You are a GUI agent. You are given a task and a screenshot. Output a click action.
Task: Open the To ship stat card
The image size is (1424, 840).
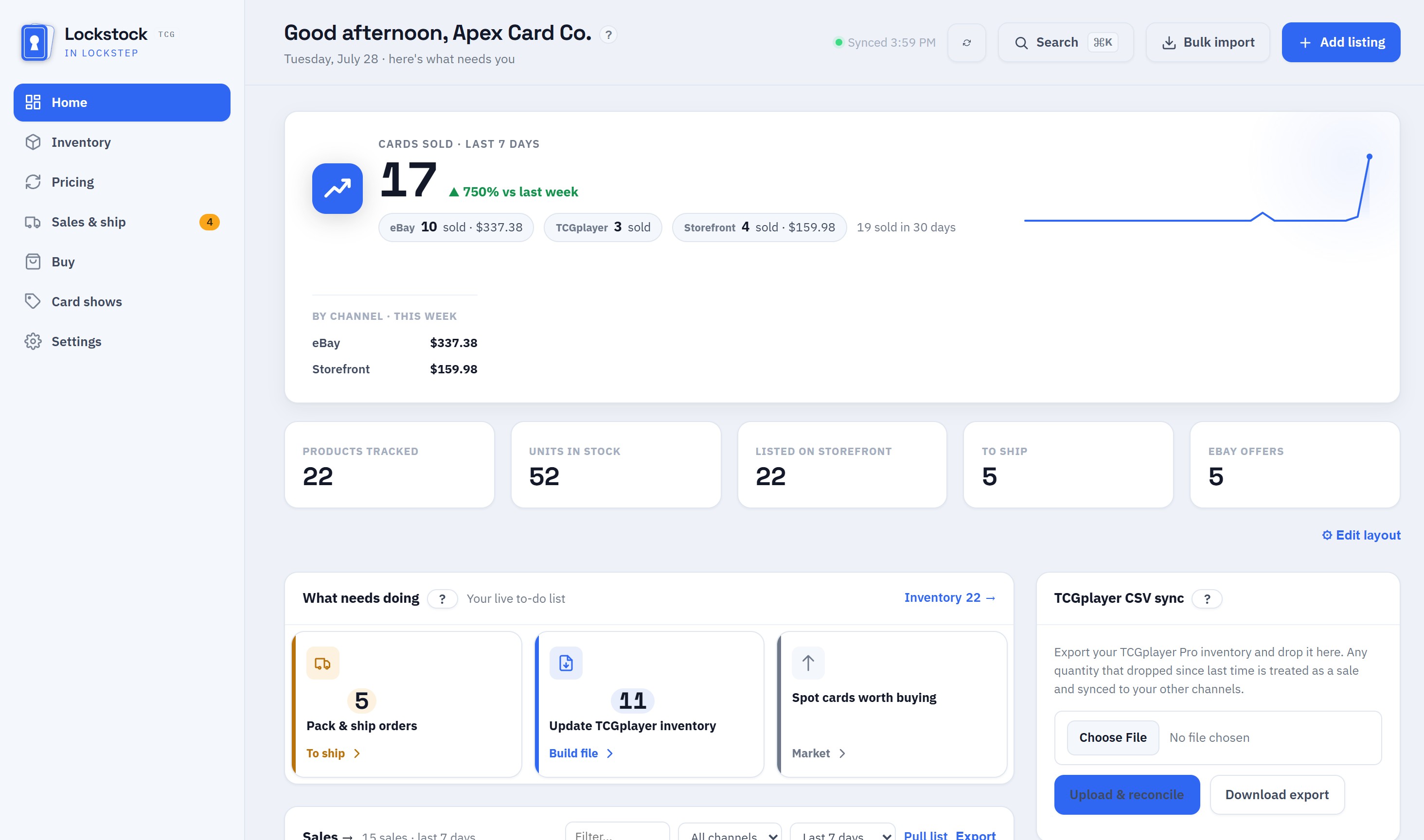1068,465
